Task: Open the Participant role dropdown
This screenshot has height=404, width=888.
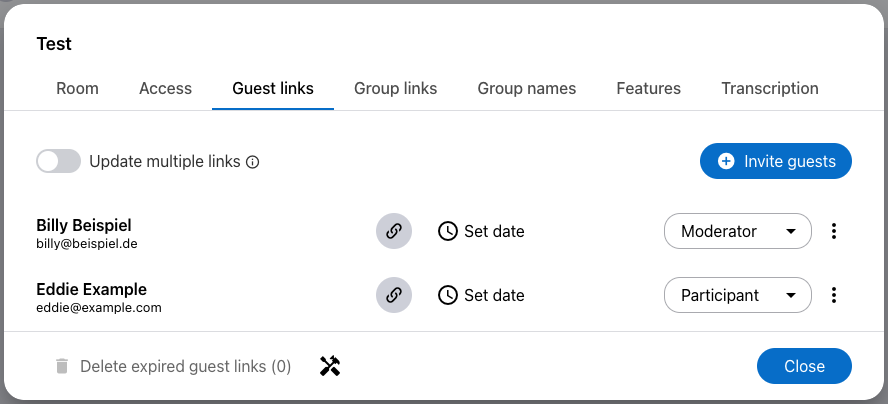Action: pos(737,295)
